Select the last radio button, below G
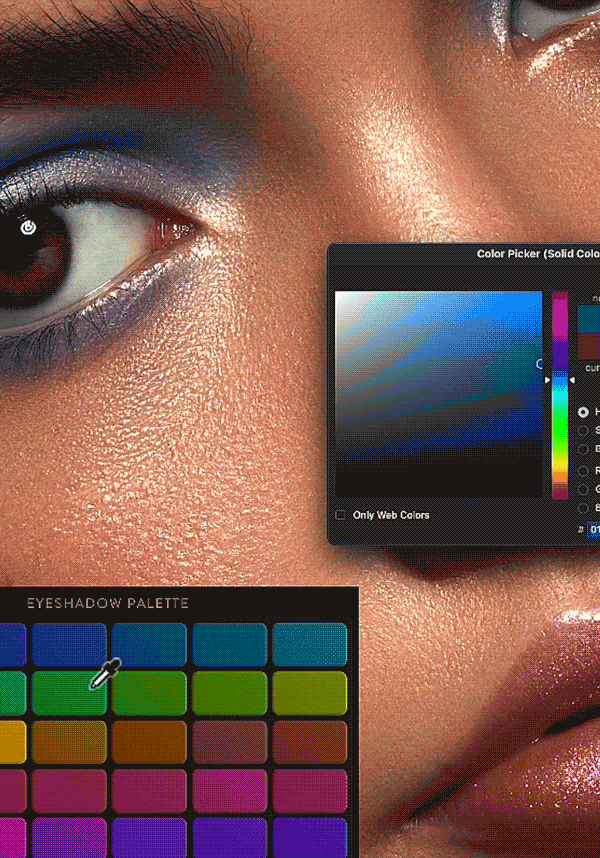The image size is (600, 858). click(584, 508)
